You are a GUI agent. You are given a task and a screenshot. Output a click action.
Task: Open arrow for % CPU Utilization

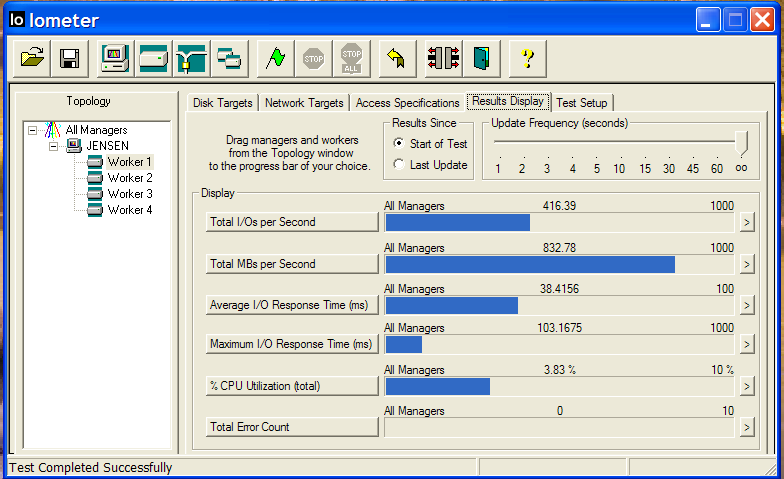746,386
